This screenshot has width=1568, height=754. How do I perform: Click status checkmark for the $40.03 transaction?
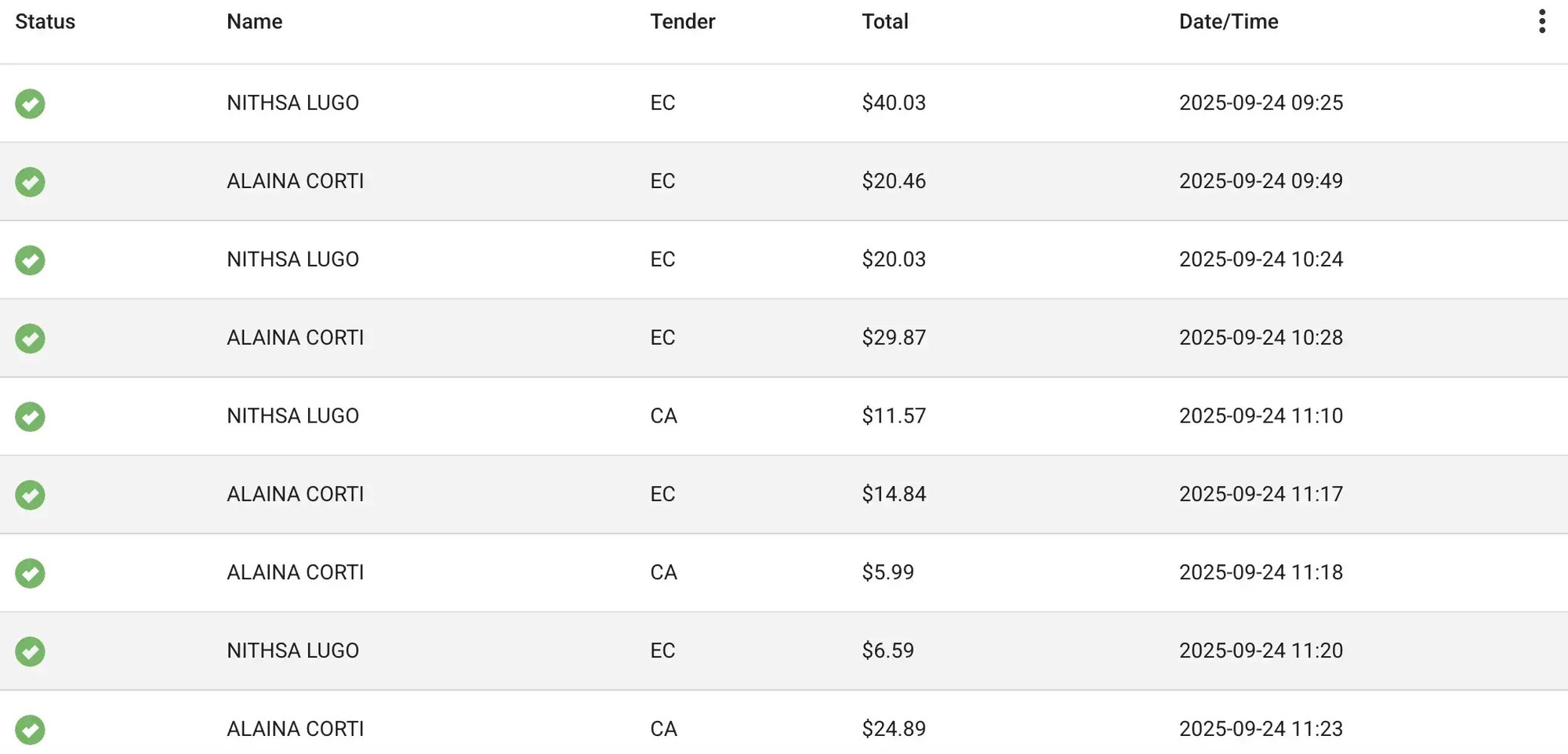[x=31, y=103]
